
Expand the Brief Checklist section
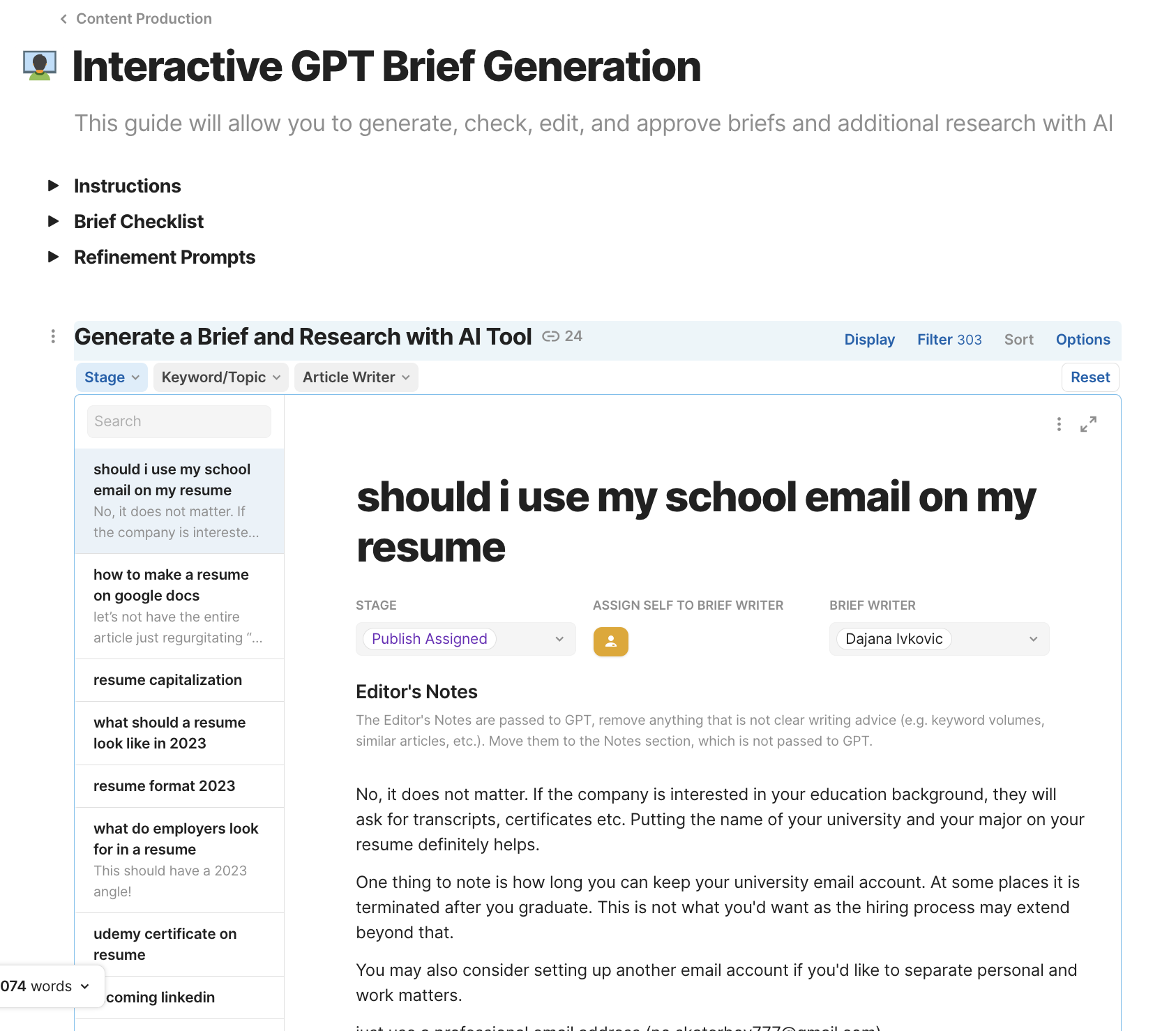pos(54,221)
